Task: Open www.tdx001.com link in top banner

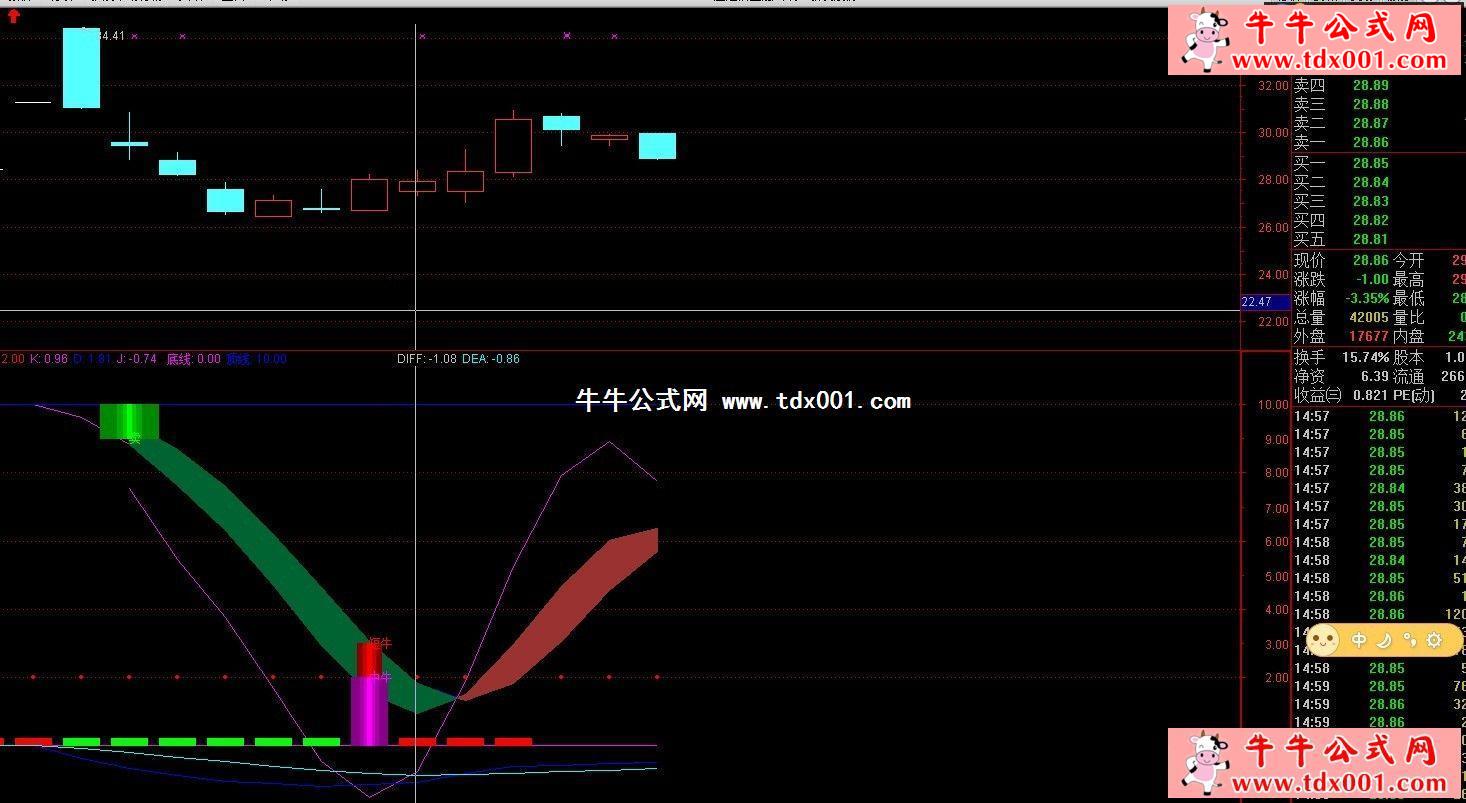Action: 1339,61
